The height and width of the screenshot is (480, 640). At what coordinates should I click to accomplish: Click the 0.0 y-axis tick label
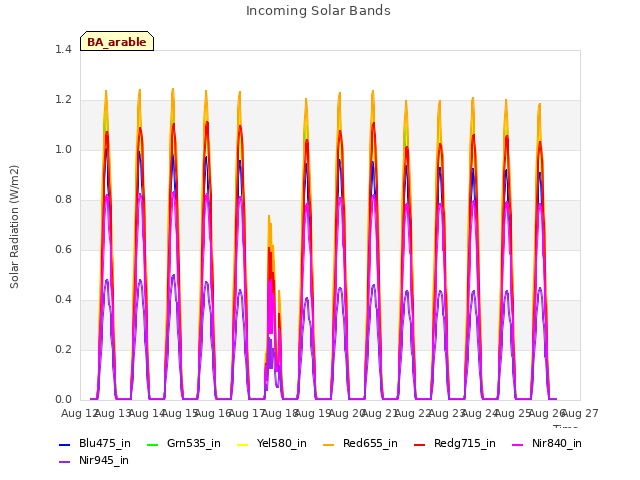(63, 400)
